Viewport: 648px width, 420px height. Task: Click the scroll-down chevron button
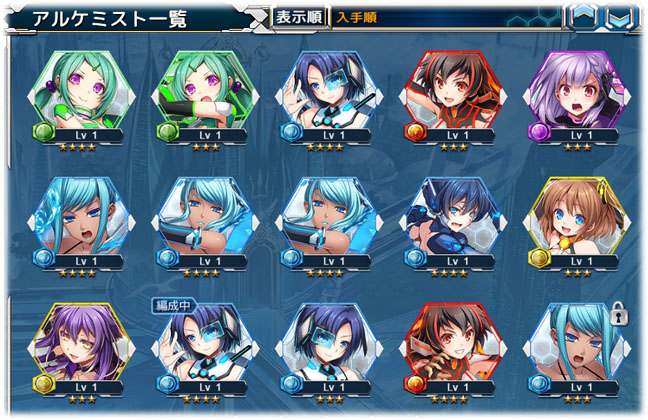point(620,17)
